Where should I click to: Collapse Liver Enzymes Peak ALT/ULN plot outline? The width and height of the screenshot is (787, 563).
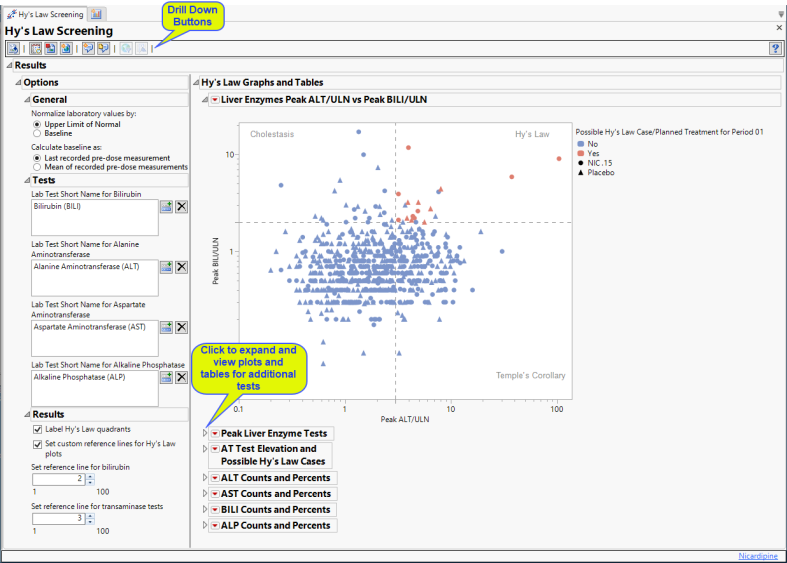[205, 99]
